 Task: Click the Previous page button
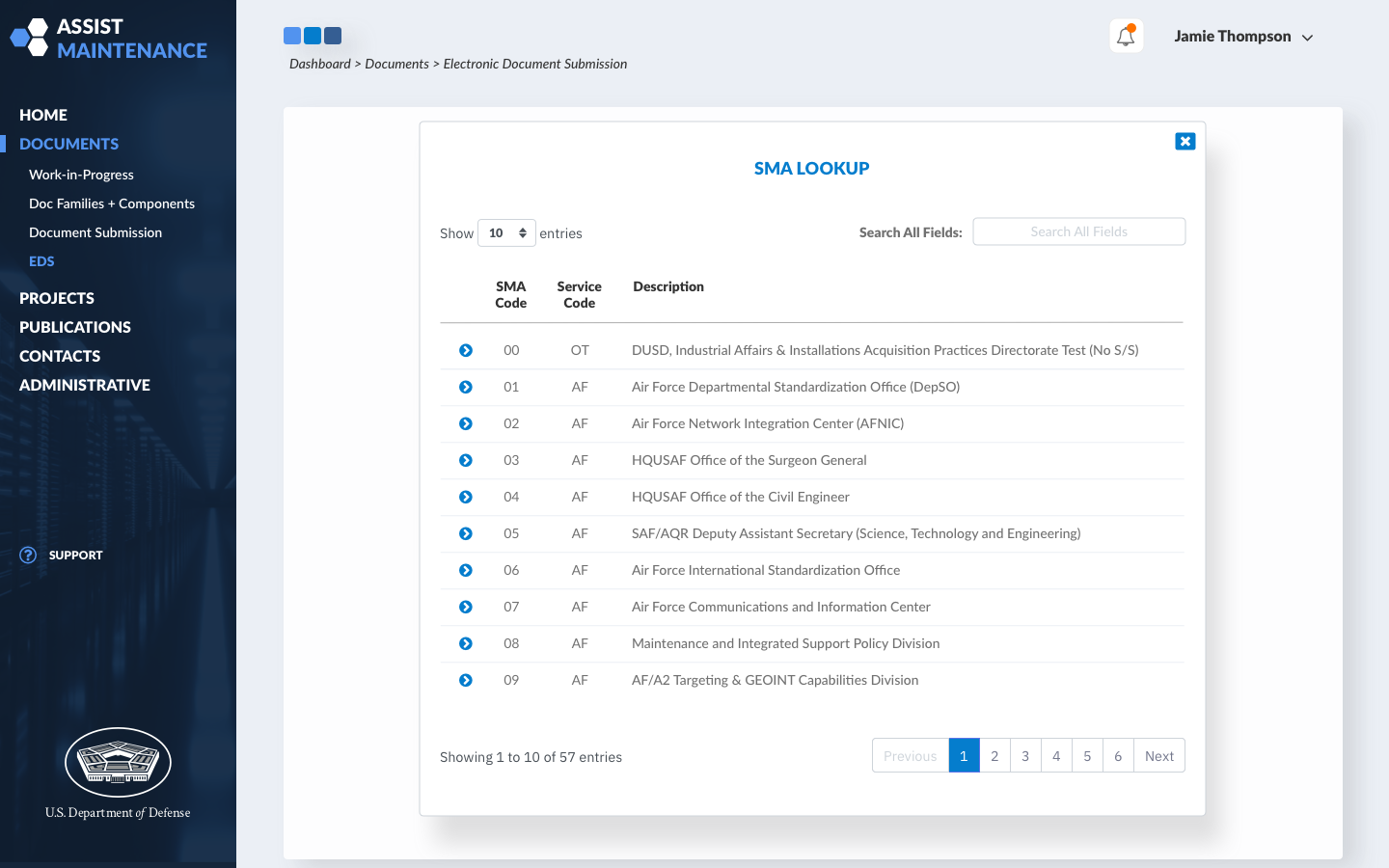click(x=911, y=755)
